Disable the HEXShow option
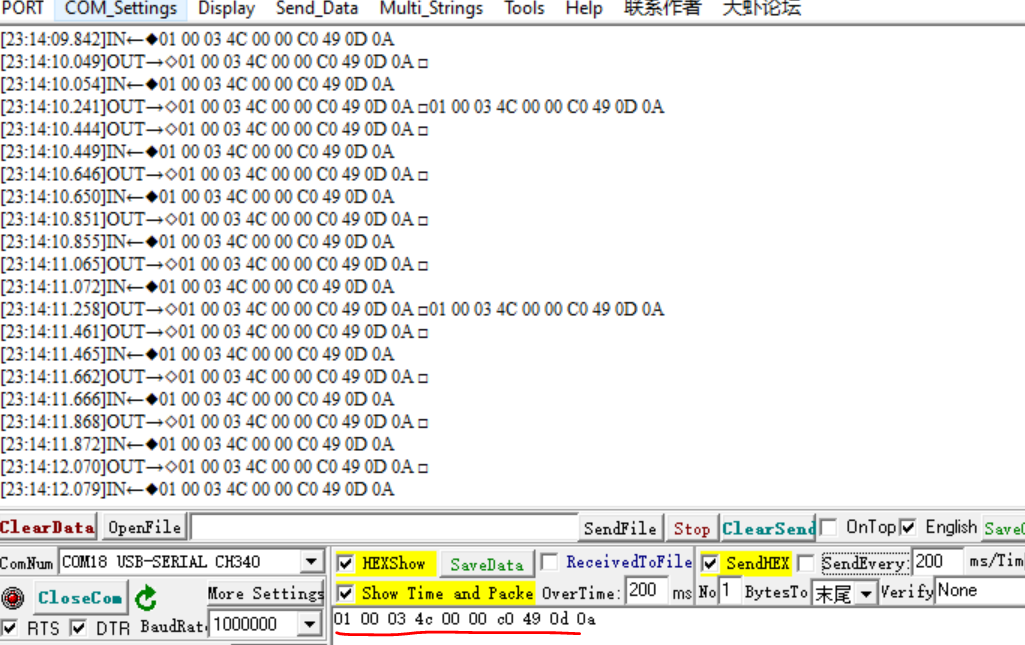The width and height of the screenshot is (1025, 645). 345,563
